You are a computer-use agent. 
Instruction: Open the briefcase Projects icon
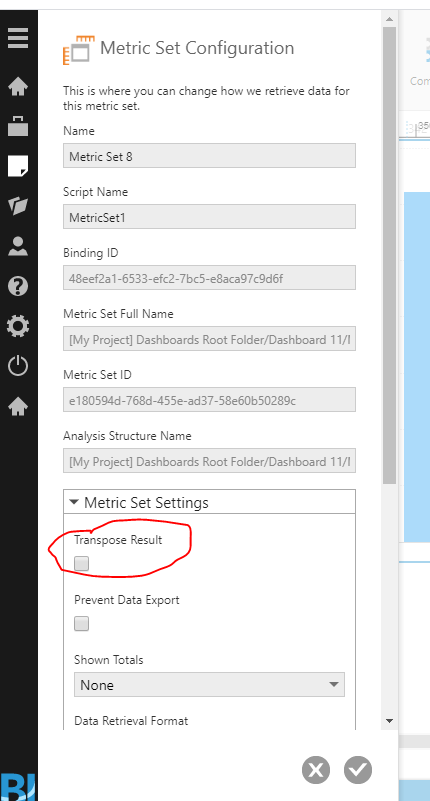[18, 126]
